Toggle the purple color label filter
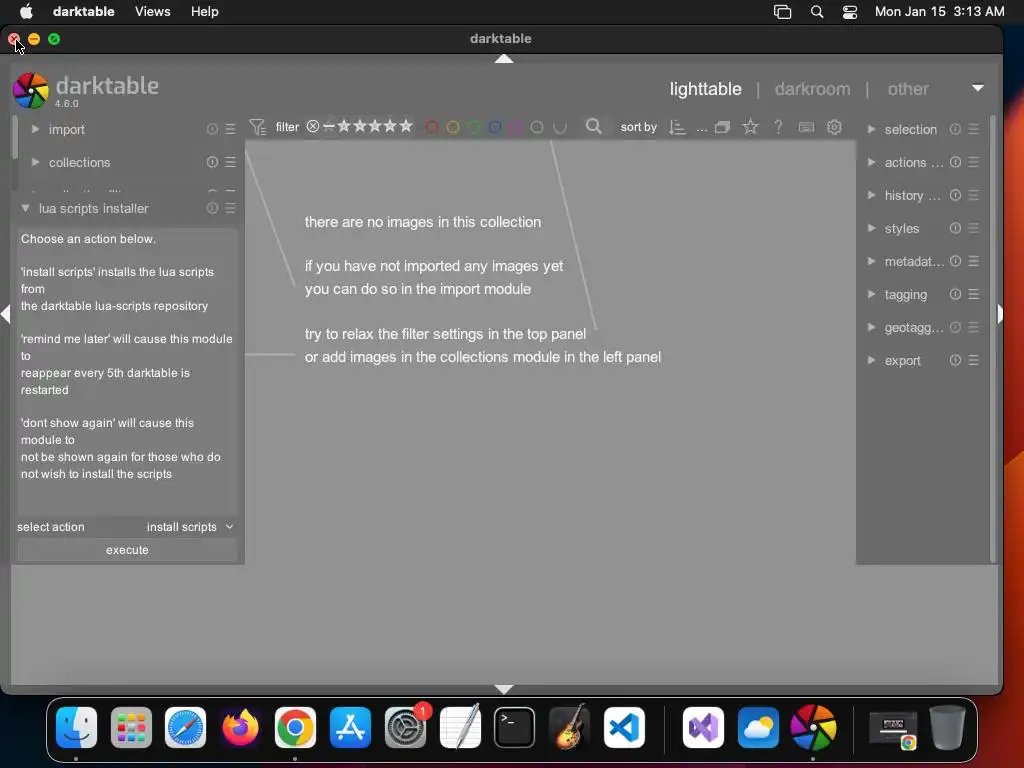 516,127
